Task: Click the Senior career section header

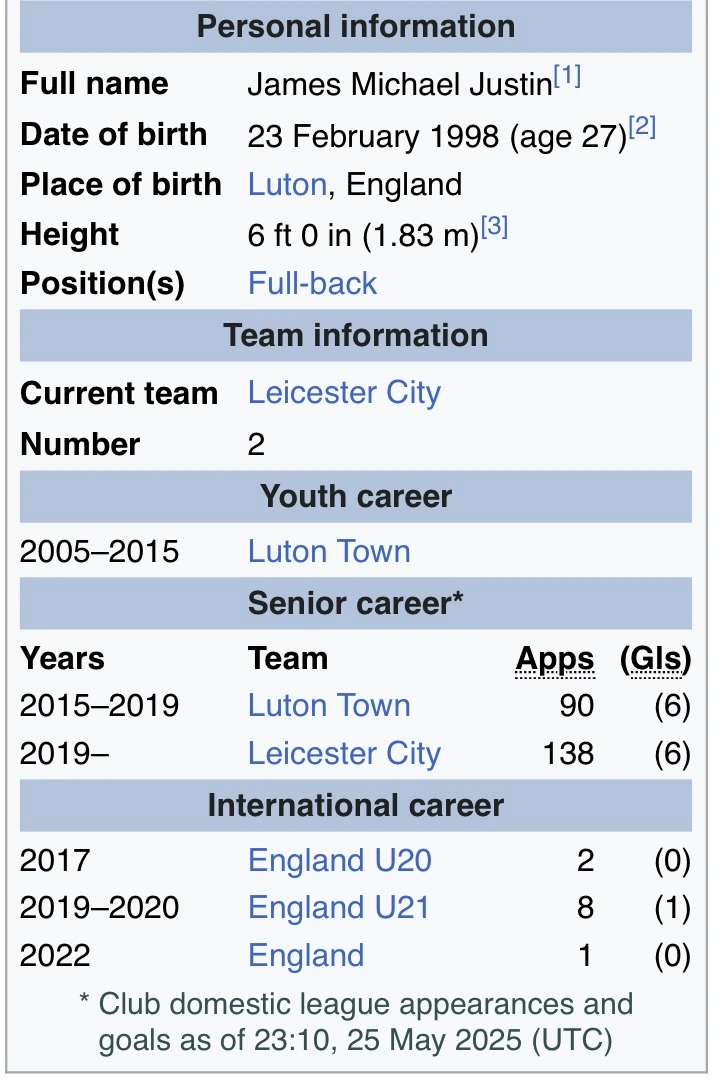Action: tap(356, 604)
